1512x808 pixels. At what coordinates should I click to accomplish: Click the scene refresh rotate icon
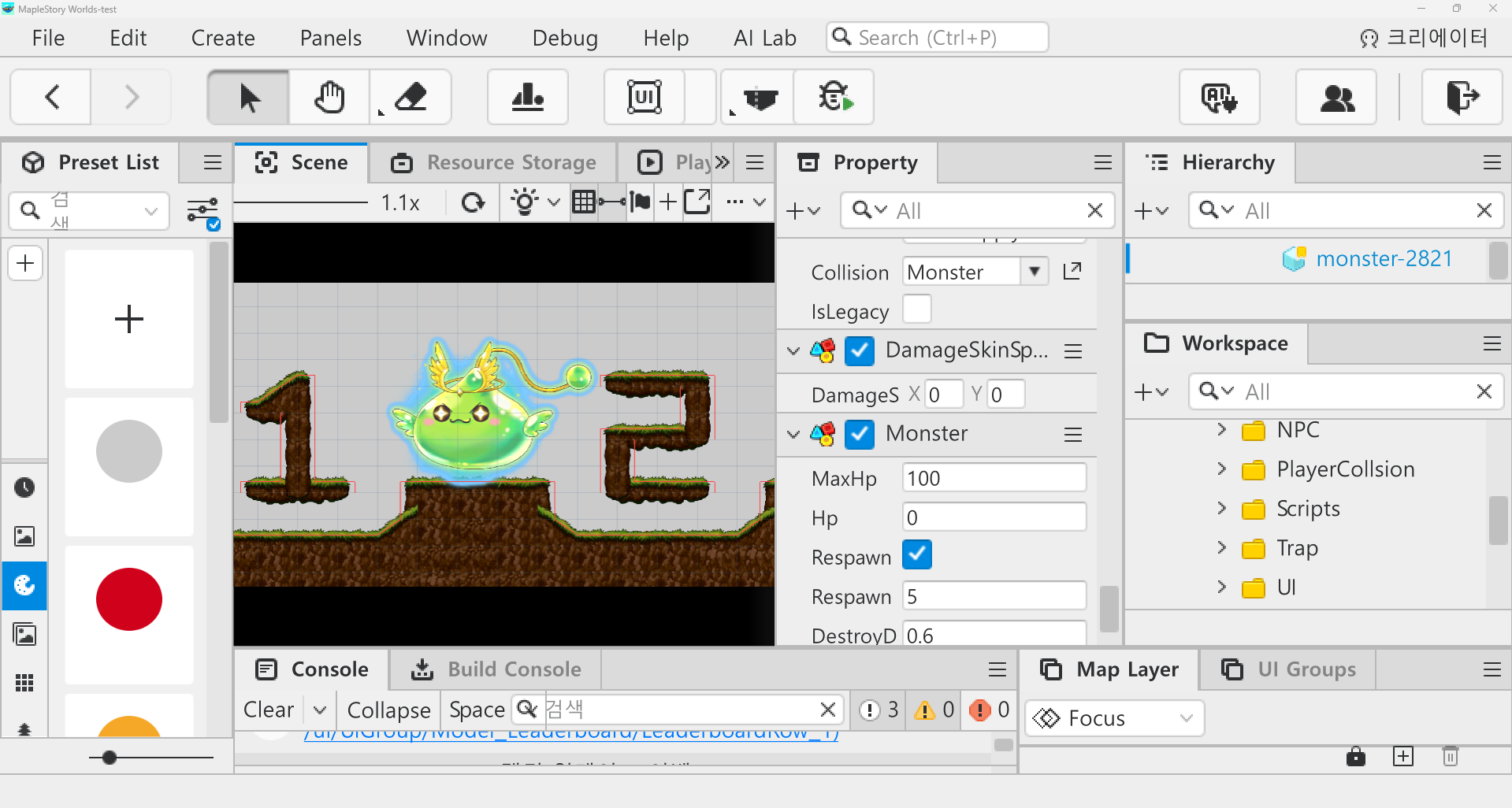(x=473, y=202)
